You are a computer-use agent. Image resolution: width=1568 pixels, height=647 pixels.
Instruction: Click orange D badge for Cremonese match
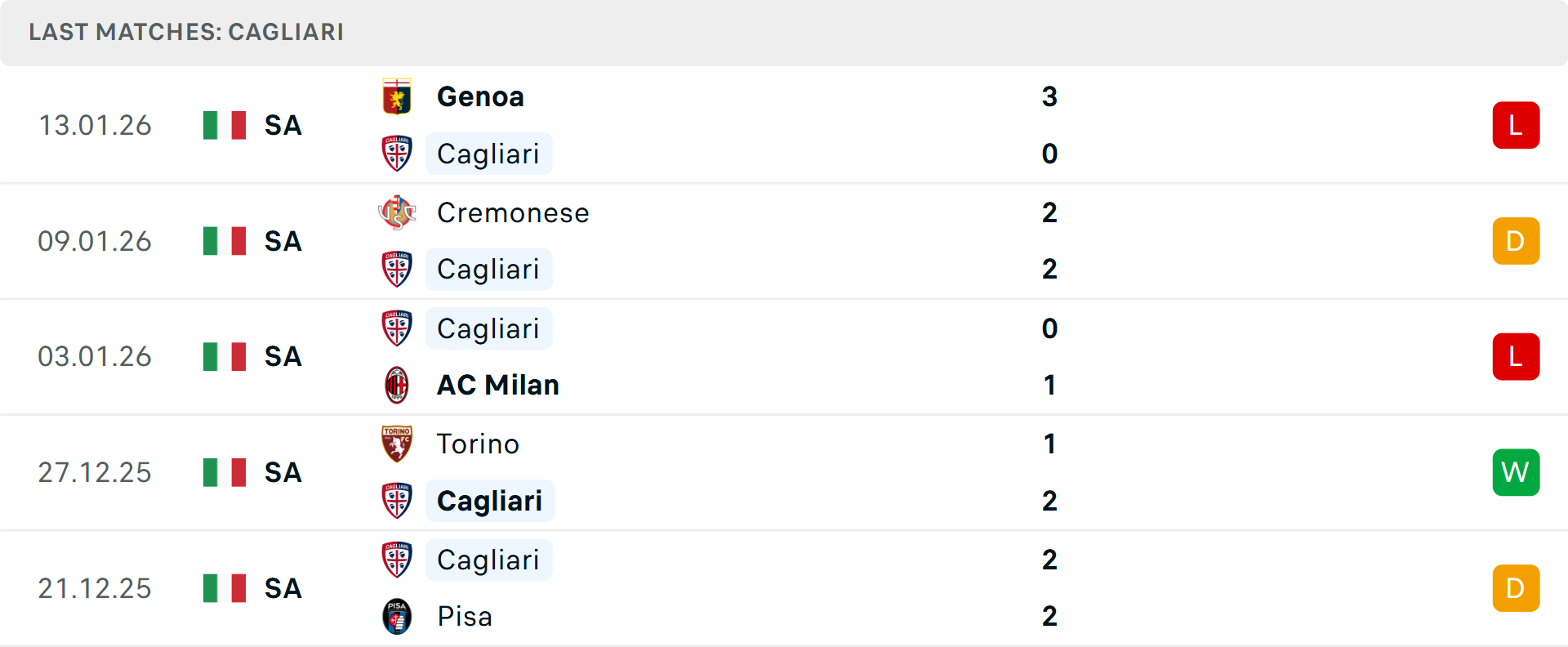[1516, 241]
